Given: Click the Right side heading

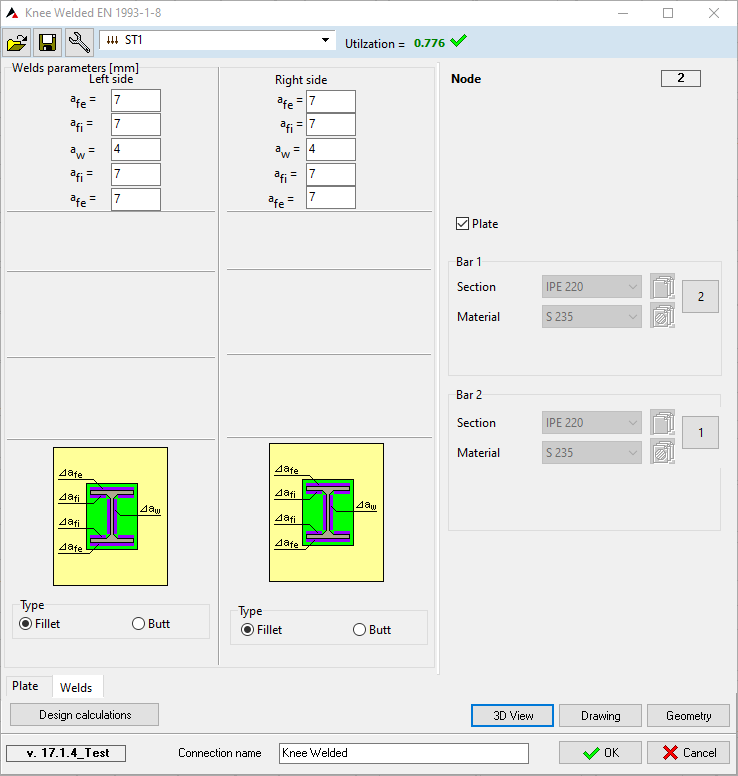Looking at the screenshot, I should 301,80.
